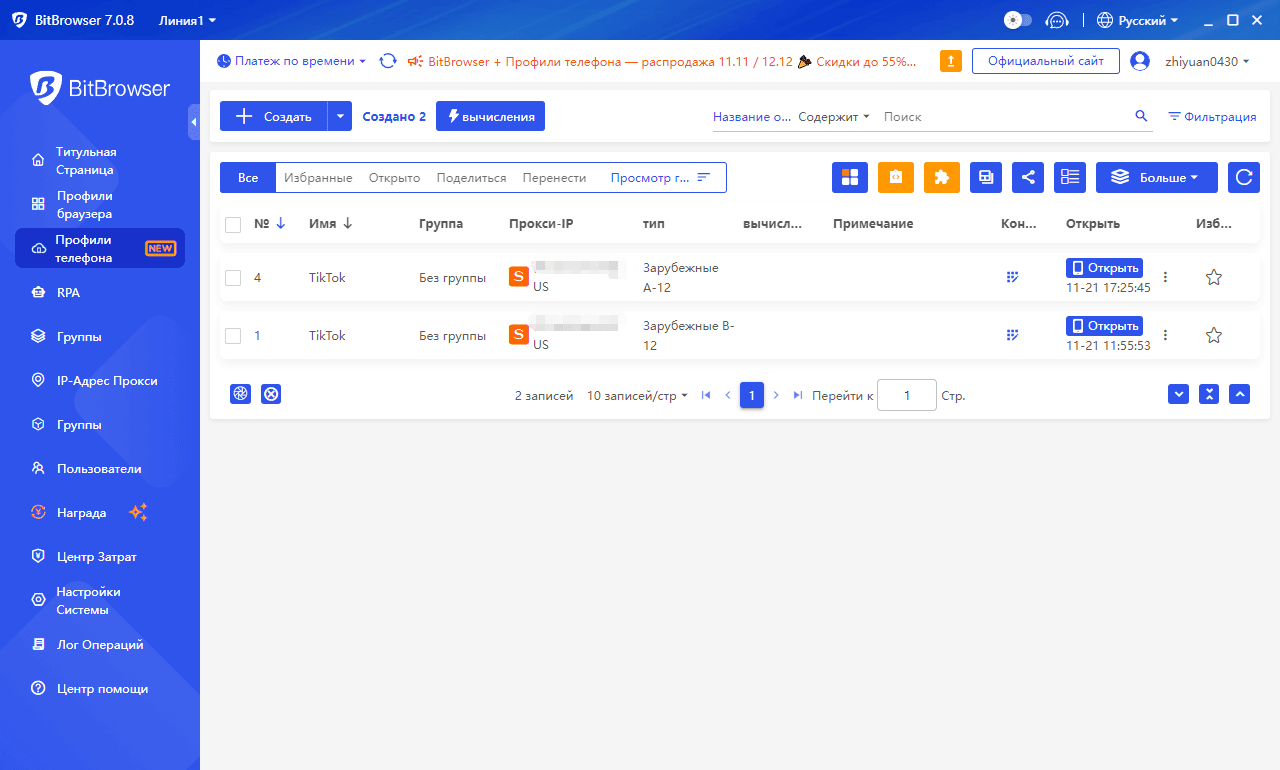
Task: Open the 10 записей/стр page size dropdown
Action: [x=637, y=395]
